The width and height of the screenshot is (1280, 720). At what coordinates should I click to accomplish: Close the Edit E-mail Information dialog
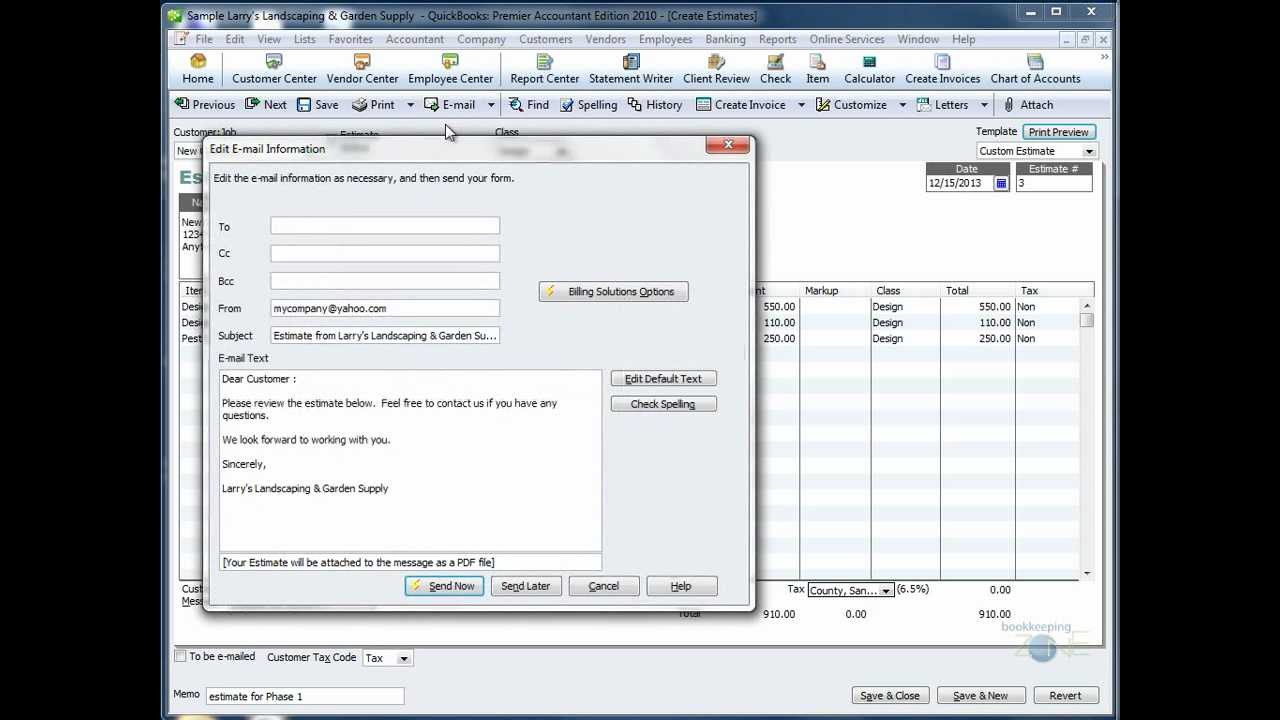click(x=727, y=145)
